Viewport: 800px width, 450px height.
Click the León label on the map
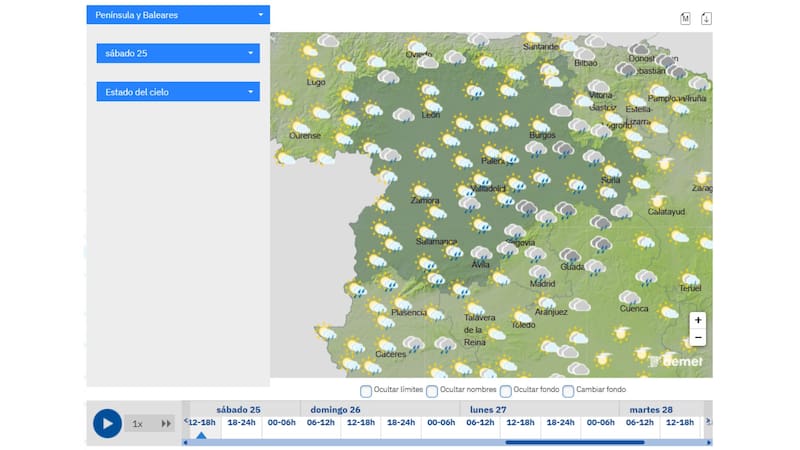click(x=431, y=115)
